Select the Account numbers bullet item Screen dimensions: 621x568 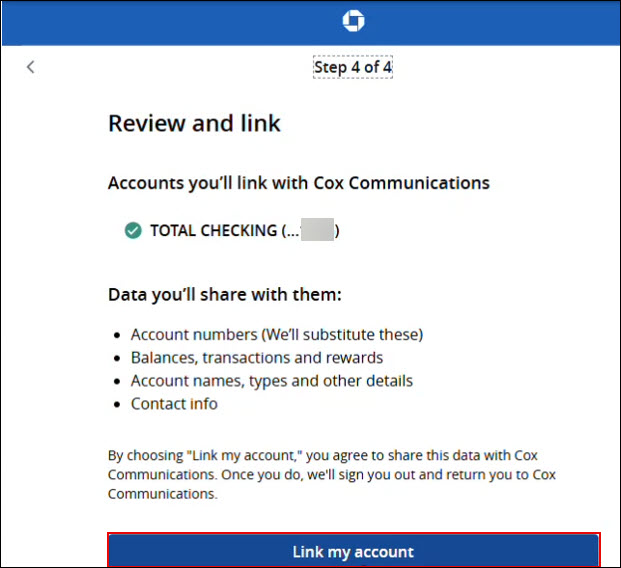pyautogui.click(x=277, y=335)
